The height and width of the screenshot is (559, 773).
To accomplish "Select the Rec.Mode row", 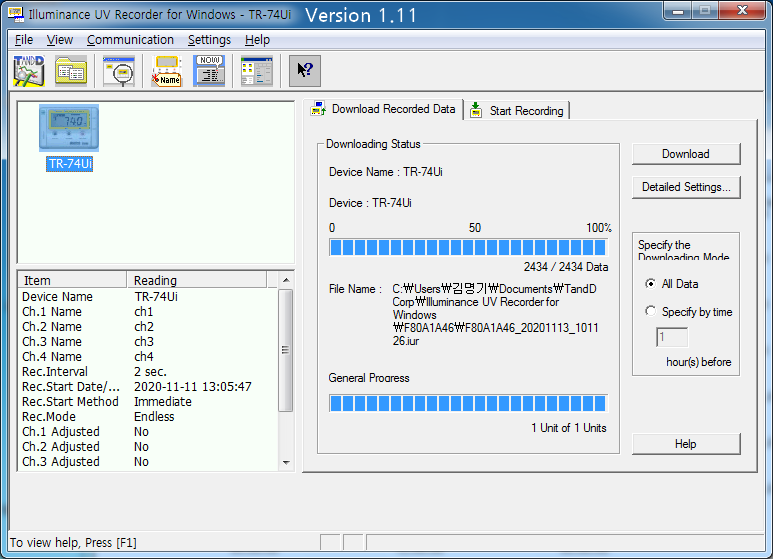I will (148, 417).
